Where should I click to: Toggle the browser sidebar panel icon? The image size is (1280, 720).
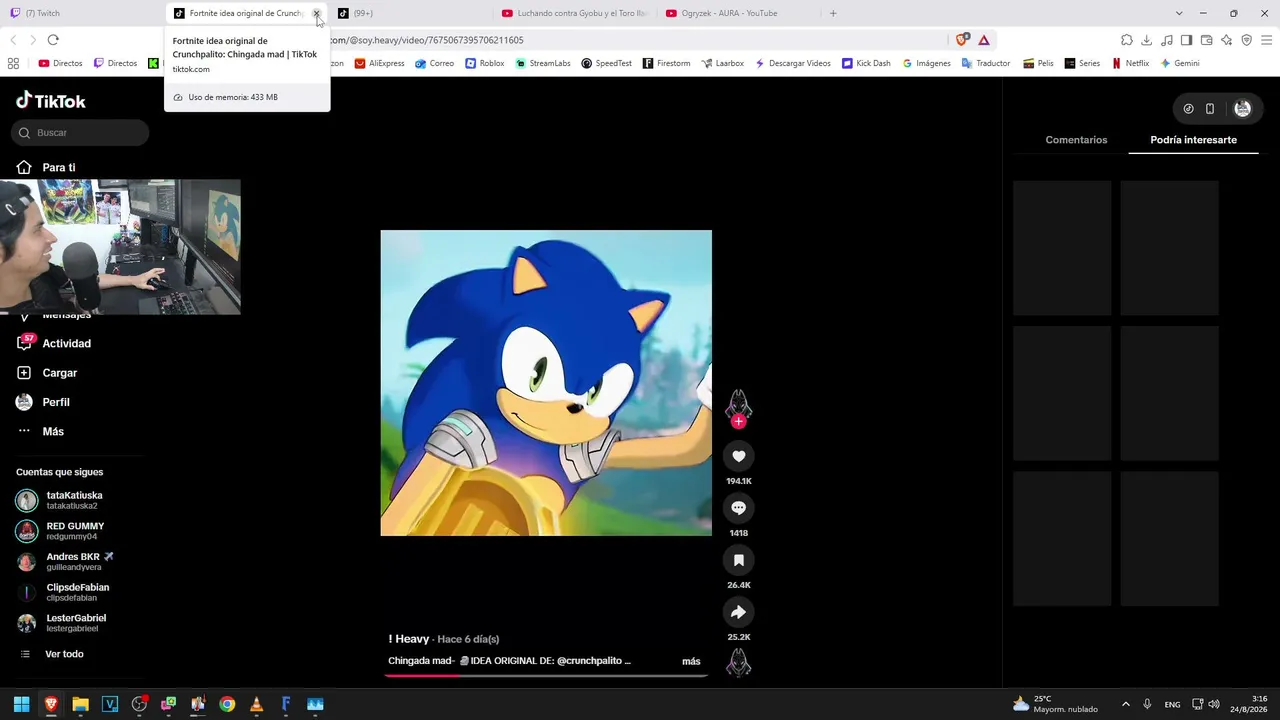(x=1186, y=40)
